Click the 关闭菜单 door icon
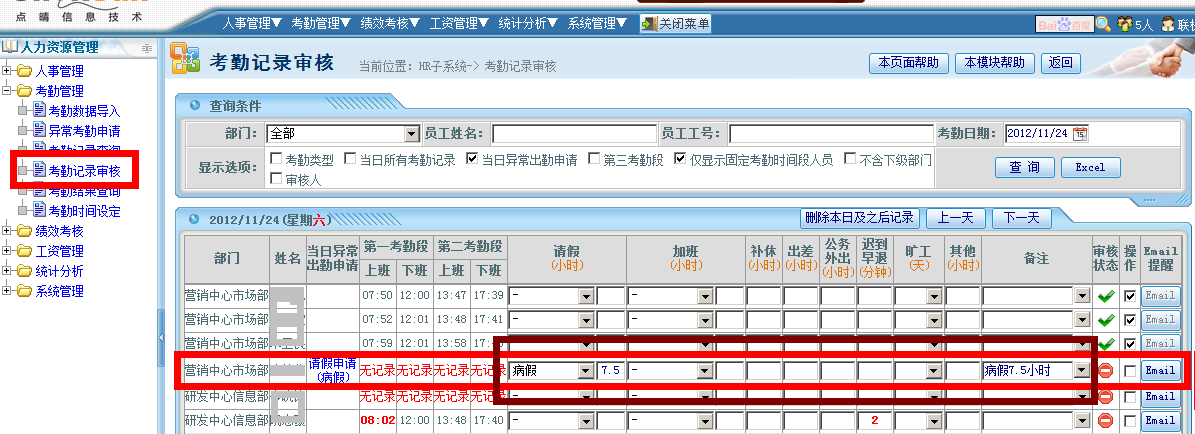This screenshot has width=1195, height=434. (649, 24)
